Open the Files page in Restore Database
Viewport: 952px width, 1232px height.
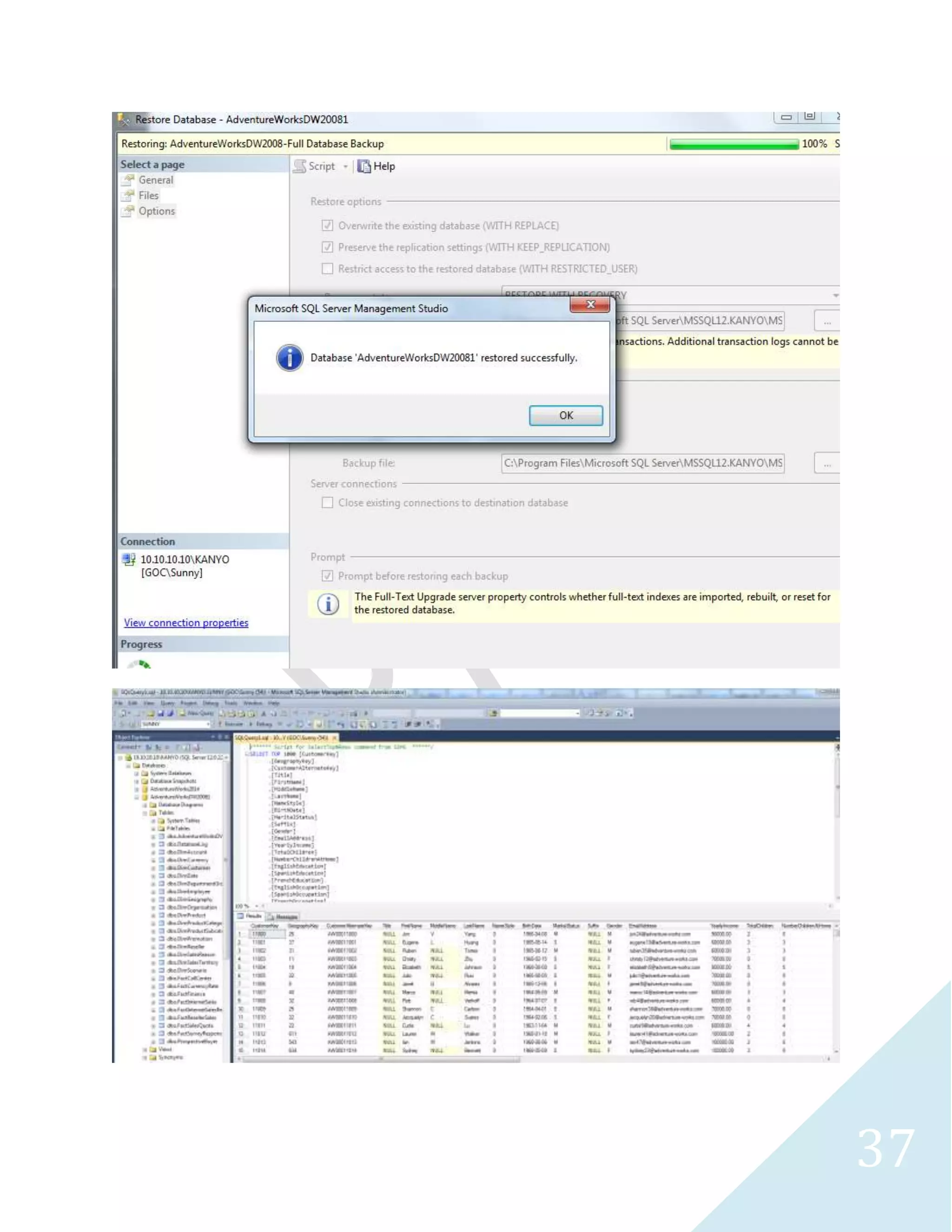point(149,196)
